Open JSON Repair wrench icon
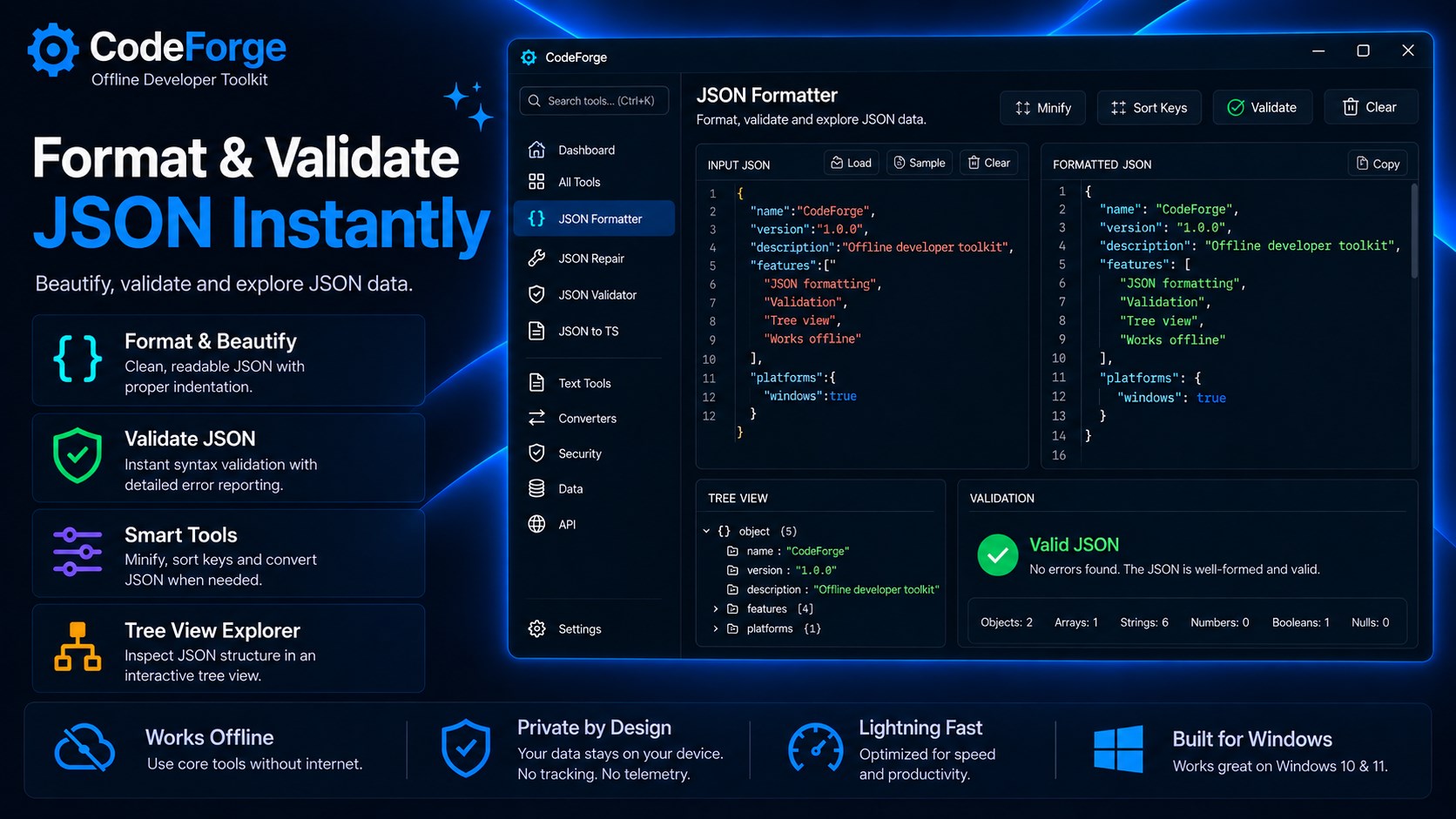Viewport: 1456px width, 819px height. (x=536, y=258)
